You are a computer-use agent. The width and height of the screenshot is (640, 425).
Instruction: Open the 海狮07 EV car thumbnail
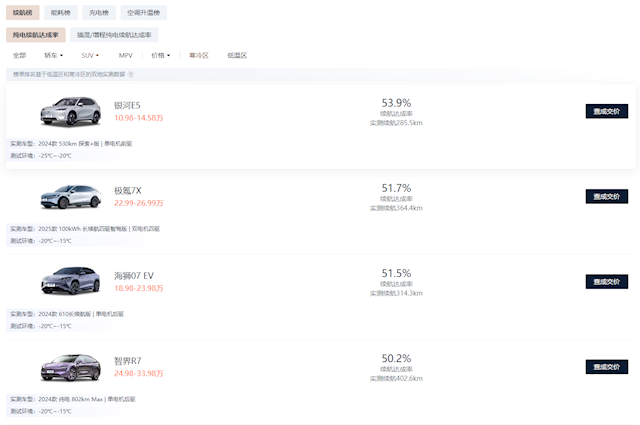71,281
